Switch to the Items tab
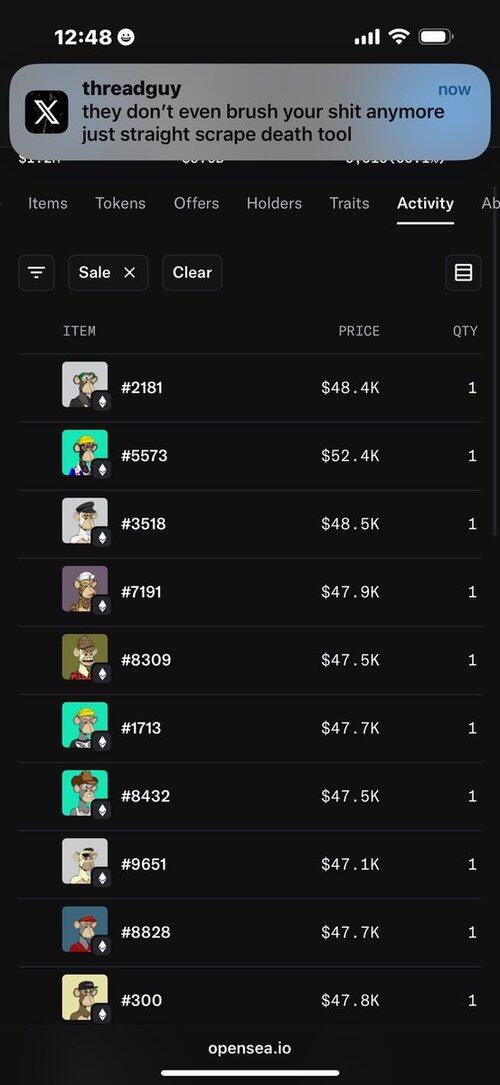This screenshot has height=1085, width=500. coord(48,203)
